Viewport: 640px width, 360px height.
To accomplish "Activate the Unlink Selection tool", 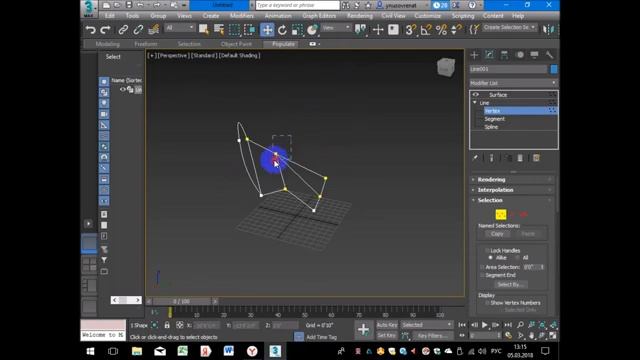I will 138,30.
